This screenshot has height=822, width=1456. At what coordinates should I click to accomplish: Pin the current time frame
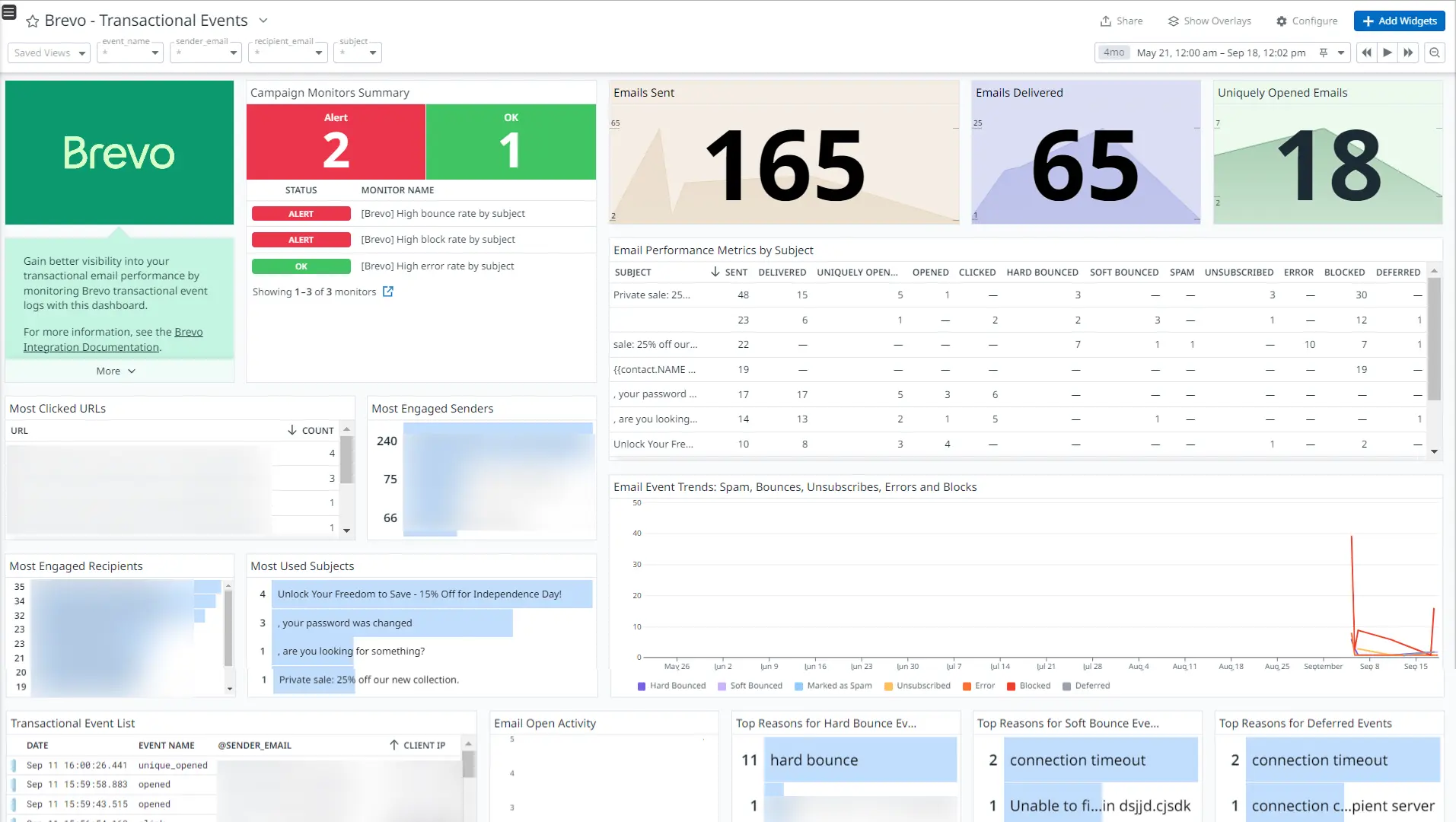coord(1322,53)
